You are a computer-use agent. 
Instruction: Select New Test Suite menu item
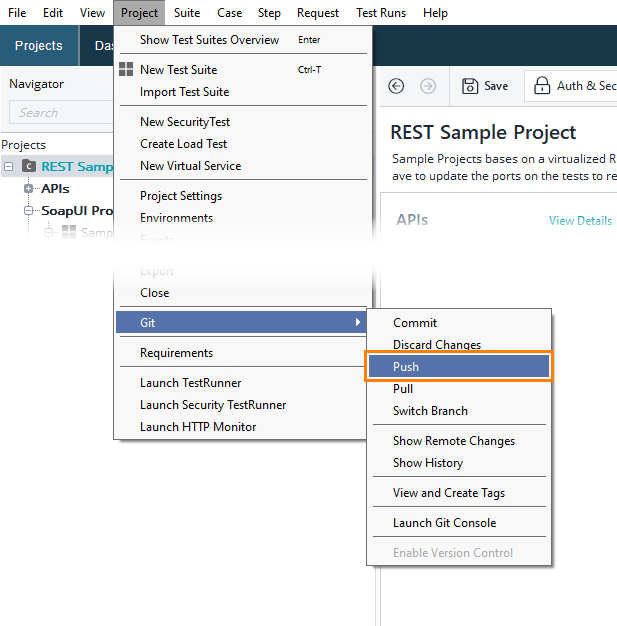pyautogui.click(x=242, y=70)
